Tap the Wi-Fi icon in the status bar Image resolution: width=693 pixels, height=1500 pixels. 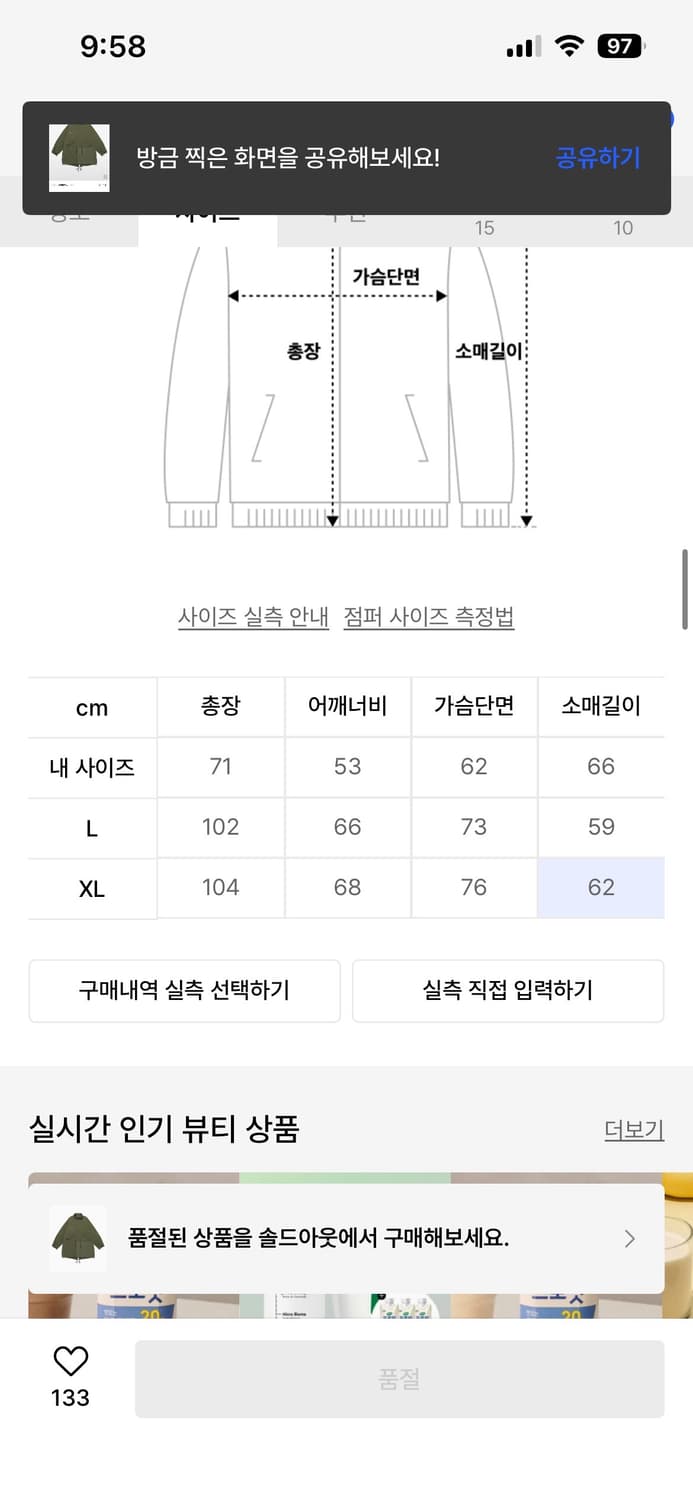click(568, 45)
